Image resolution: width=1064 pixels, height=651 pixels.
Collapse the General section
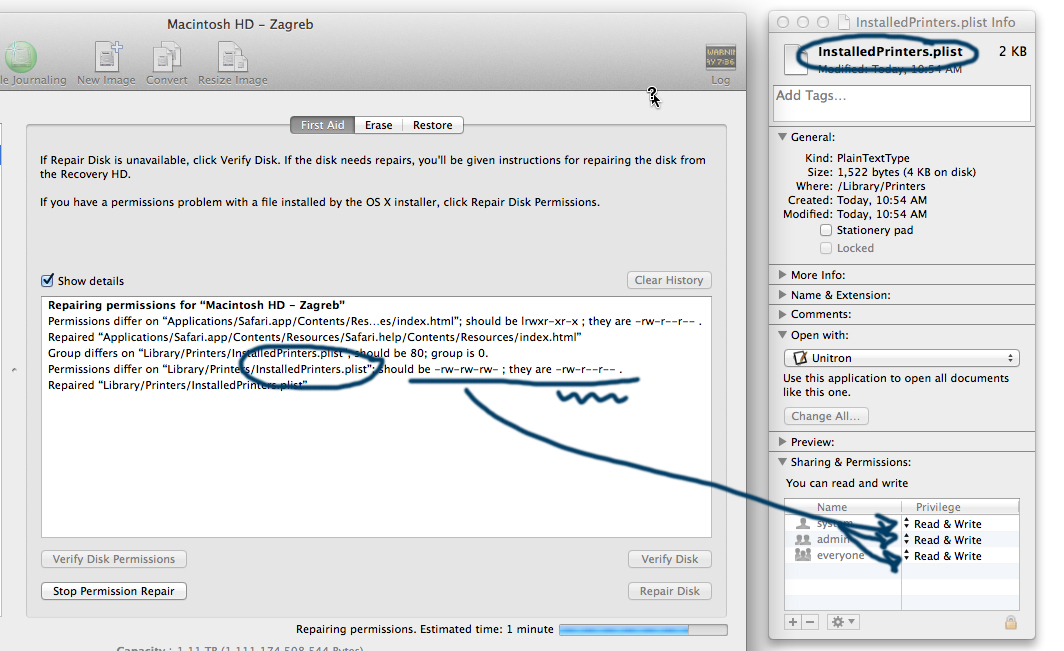pyautogui.click(x=782, y=136)
